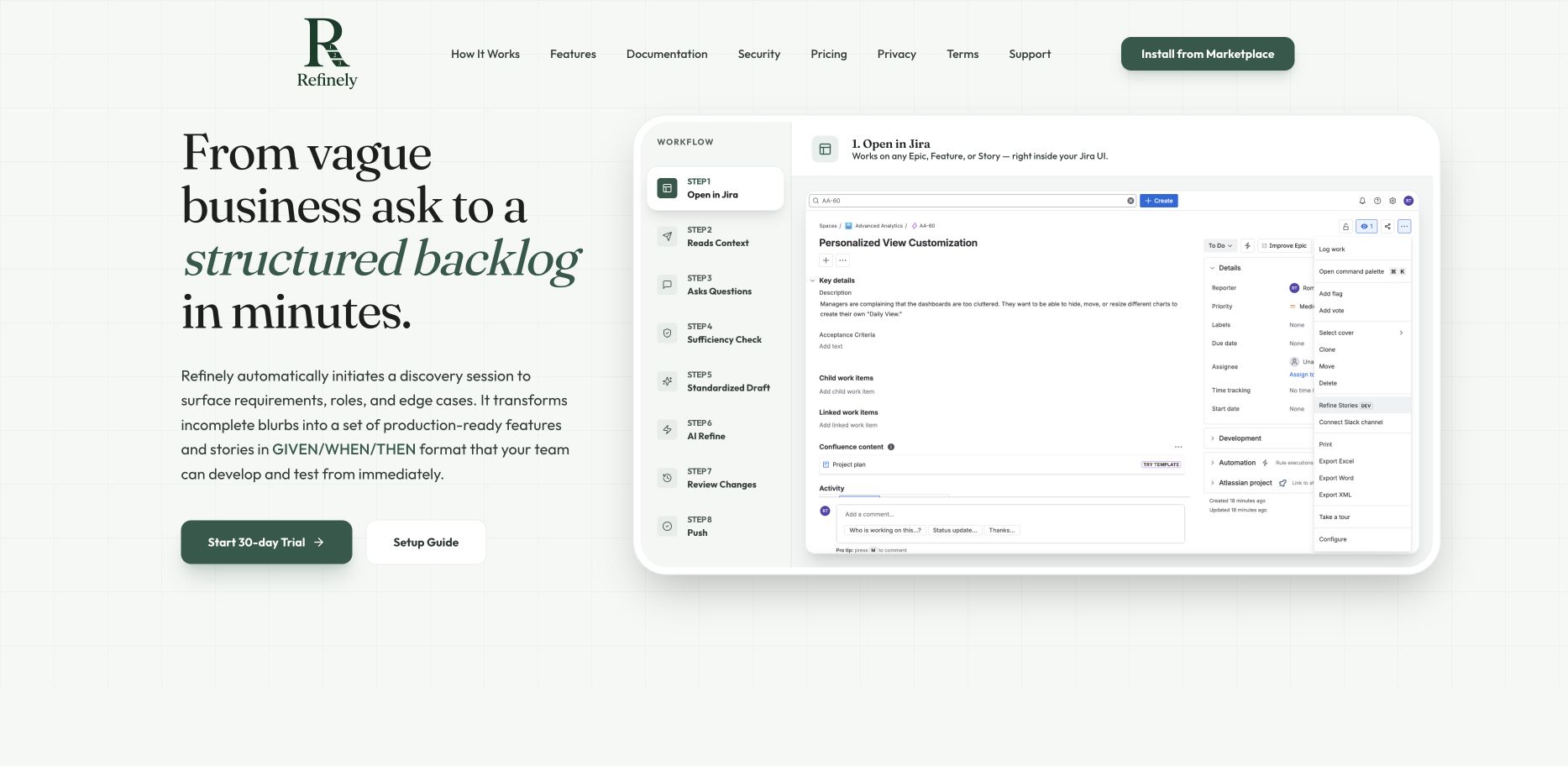1568x766 pixels.
Task: Open the Security nav link
Action: pos(759,54)
